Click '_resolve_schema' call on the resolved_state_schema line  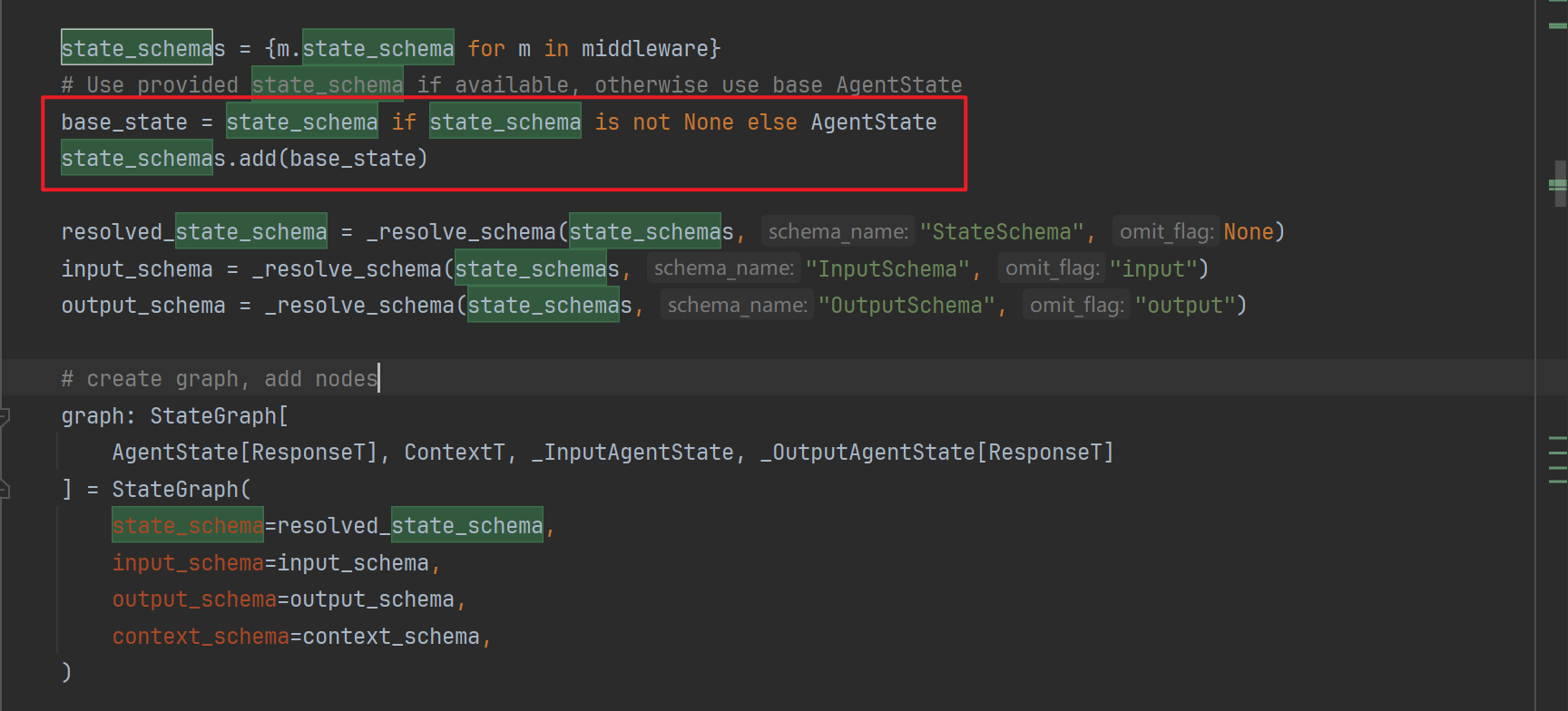tap(461, 232)
